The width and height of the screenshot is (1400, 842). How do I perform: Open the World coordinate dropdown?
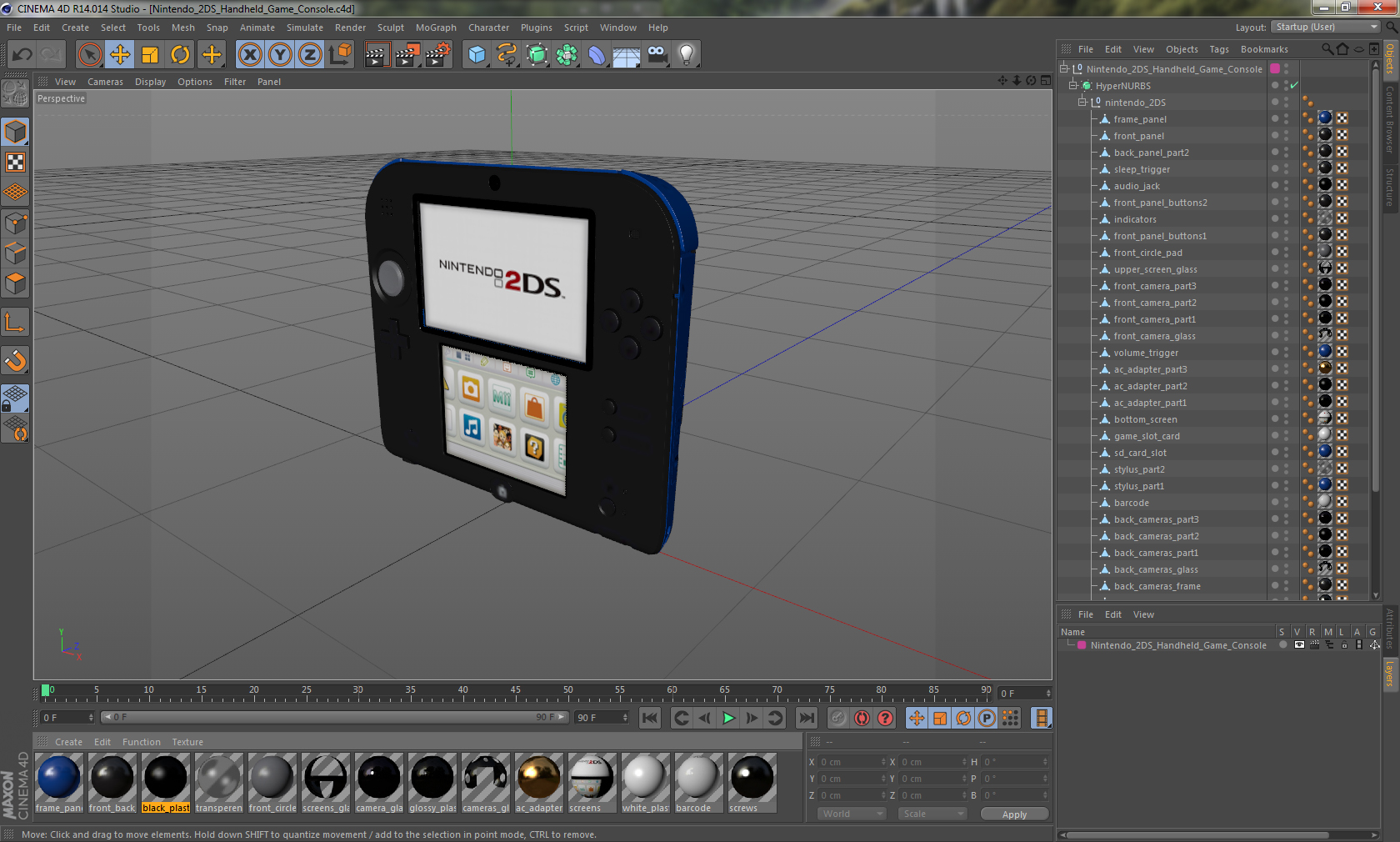click(852, 814)
